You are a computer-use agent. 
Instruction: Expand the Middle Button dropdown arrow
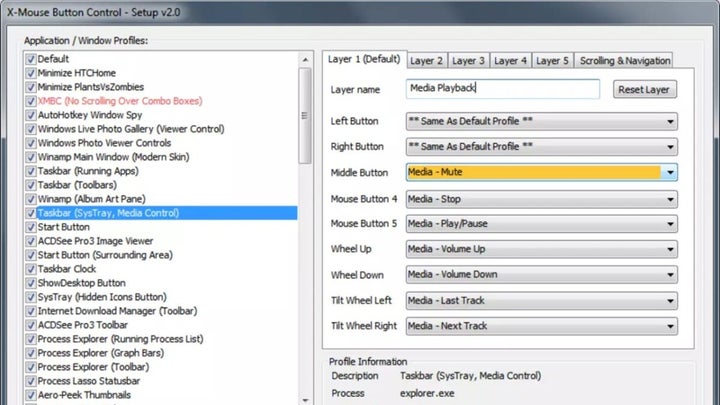(x=669, y=172)
